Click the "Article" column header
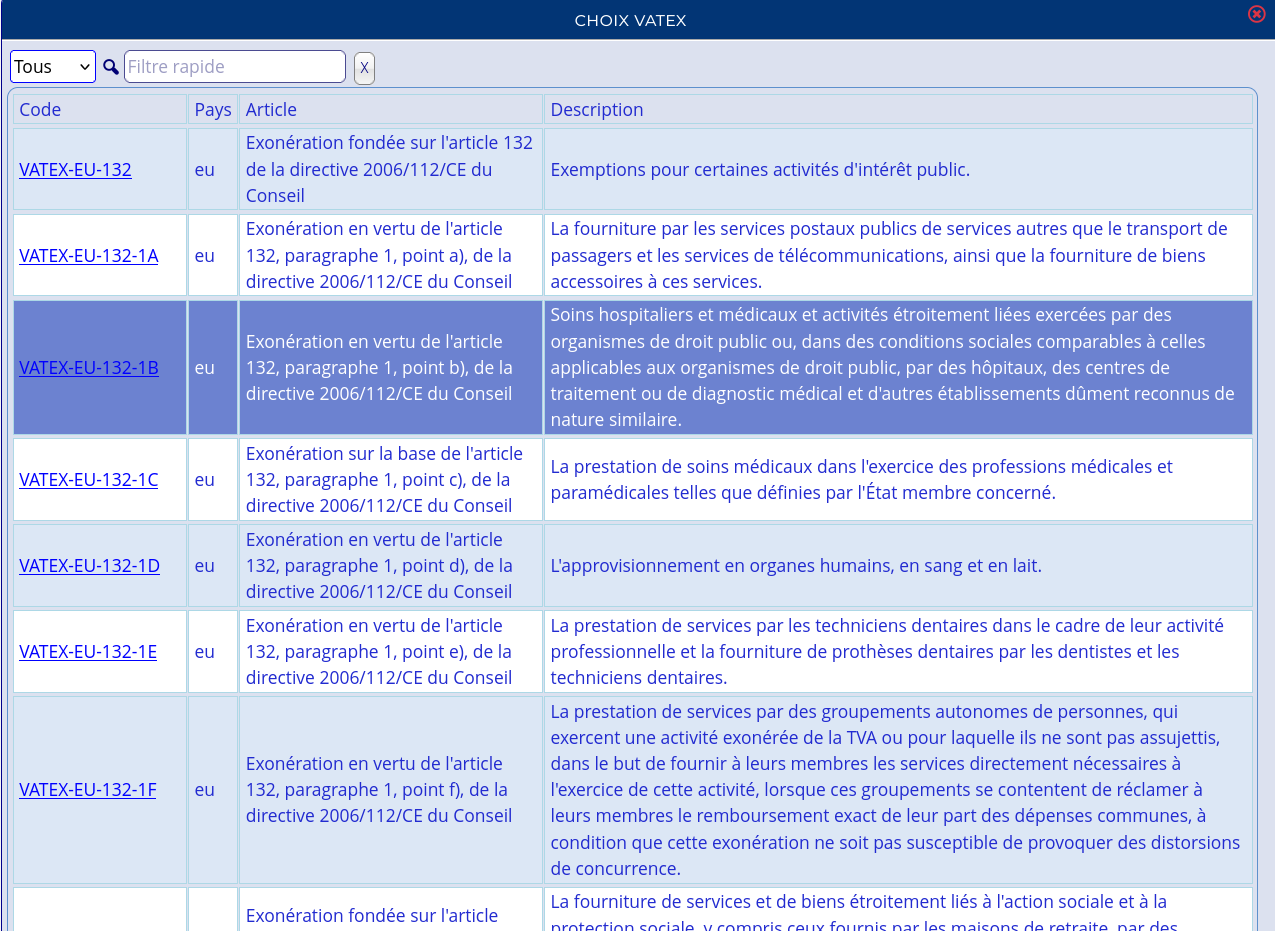The width and height of the screenshot is (1275, 931). [271, 109]
